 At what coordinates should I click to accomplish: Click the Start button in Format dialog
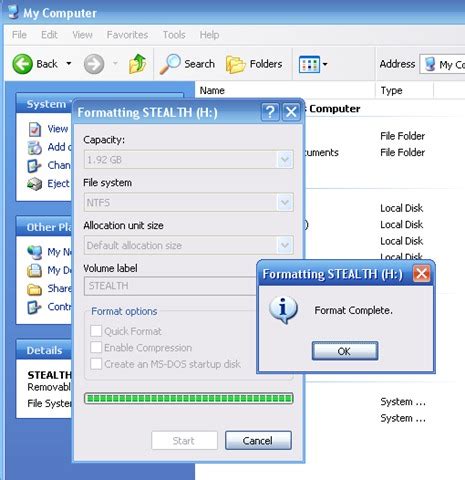point(184,441)
